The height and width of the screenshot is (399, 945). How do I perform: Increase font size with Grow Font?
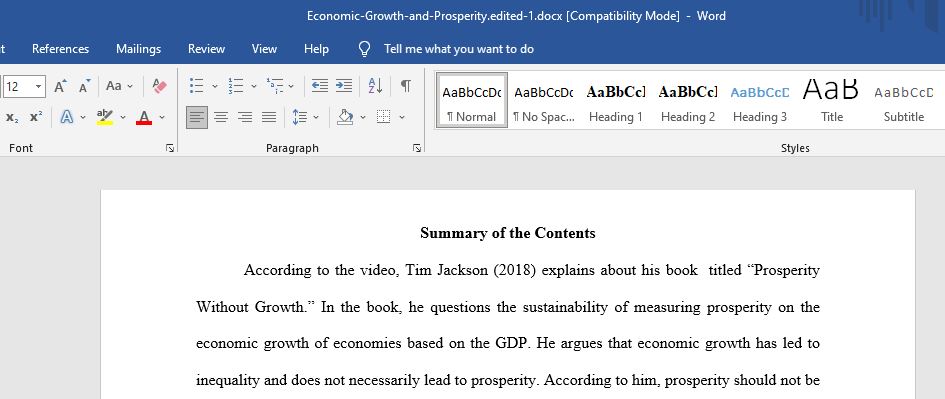tap(60, 86)
